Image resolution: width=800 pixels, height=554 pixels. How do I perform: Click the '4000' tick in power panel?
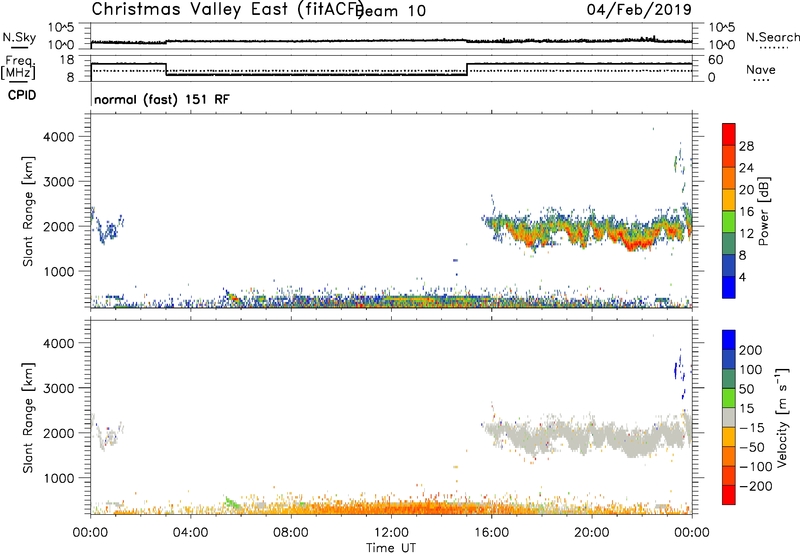58,137
